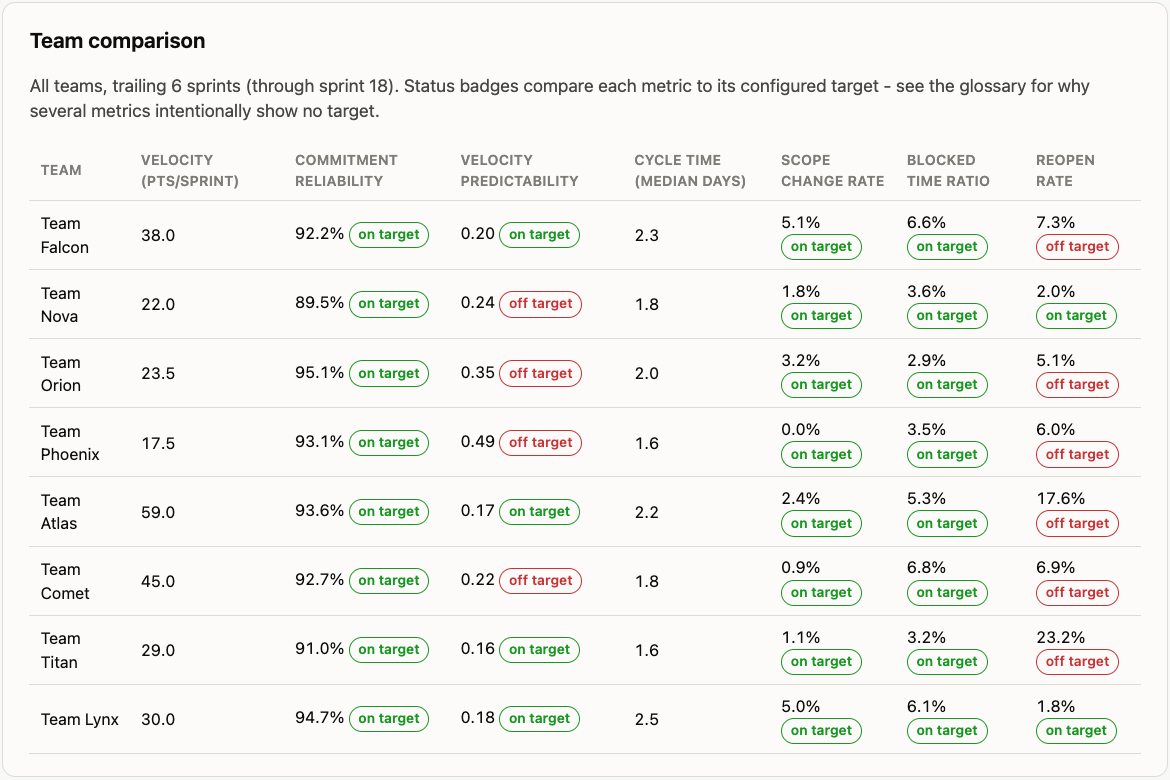This screenshot has height=780, width=1170.
Task: Select the Scope Change Rate column header
Action: point(833,170)
